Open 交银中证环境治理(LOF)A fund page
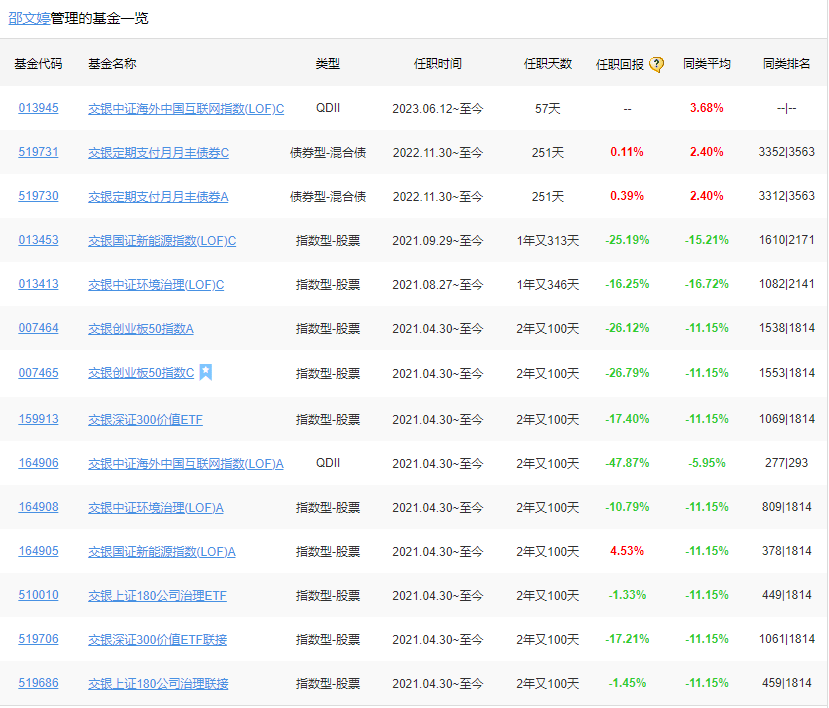Image resolution: width=829 pixels, height=708 pixels. point(156,508)
